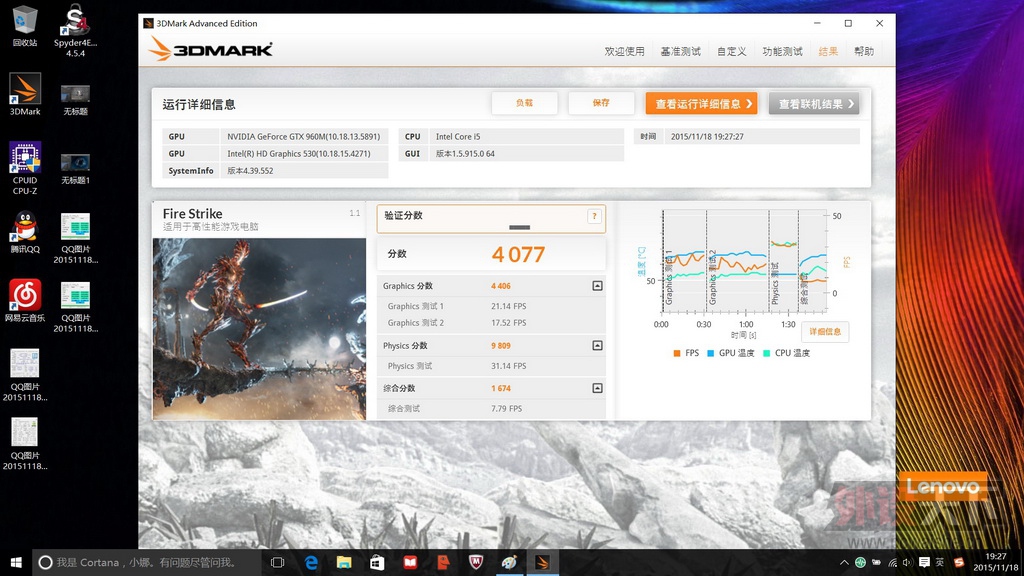Select the 3DMark desktop shortcut

(25, 94)
